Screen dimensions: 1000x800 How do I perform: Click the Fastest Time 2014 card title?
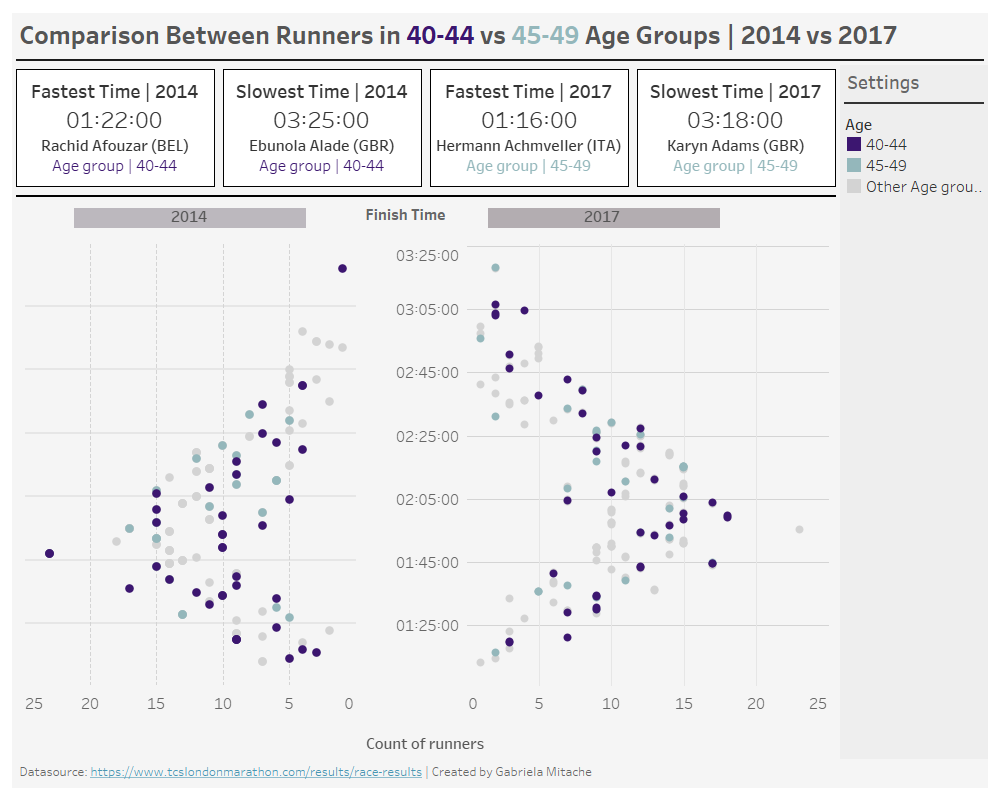pos(115,92)
